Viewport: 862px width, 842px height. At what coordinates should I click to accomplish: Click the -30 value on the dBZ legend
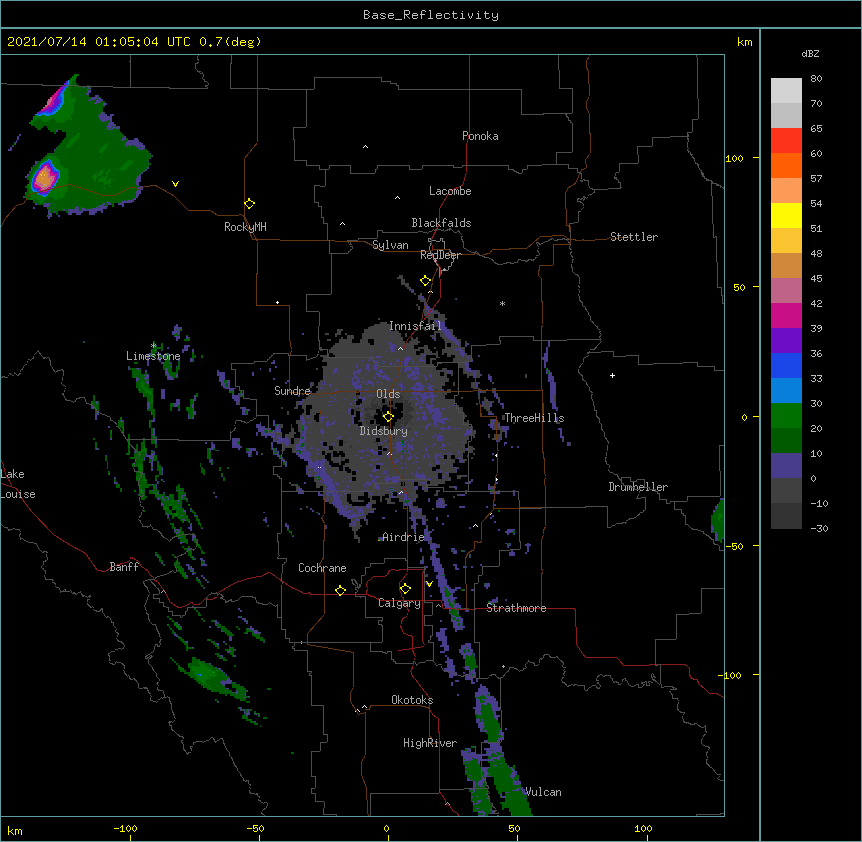pos(819,529)
